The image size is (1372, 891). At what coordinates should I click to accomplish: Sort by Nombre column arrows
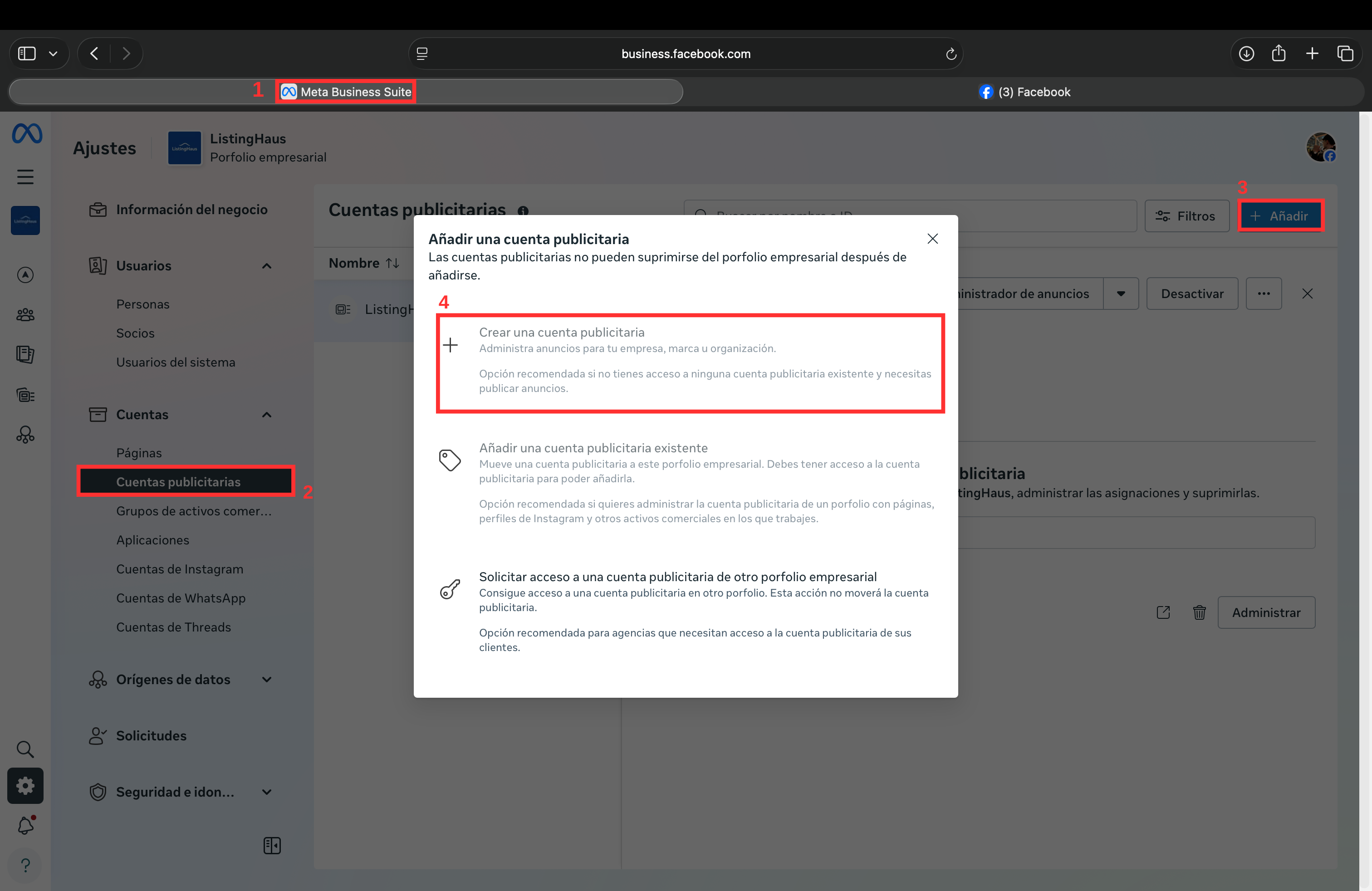coord(392,263)
